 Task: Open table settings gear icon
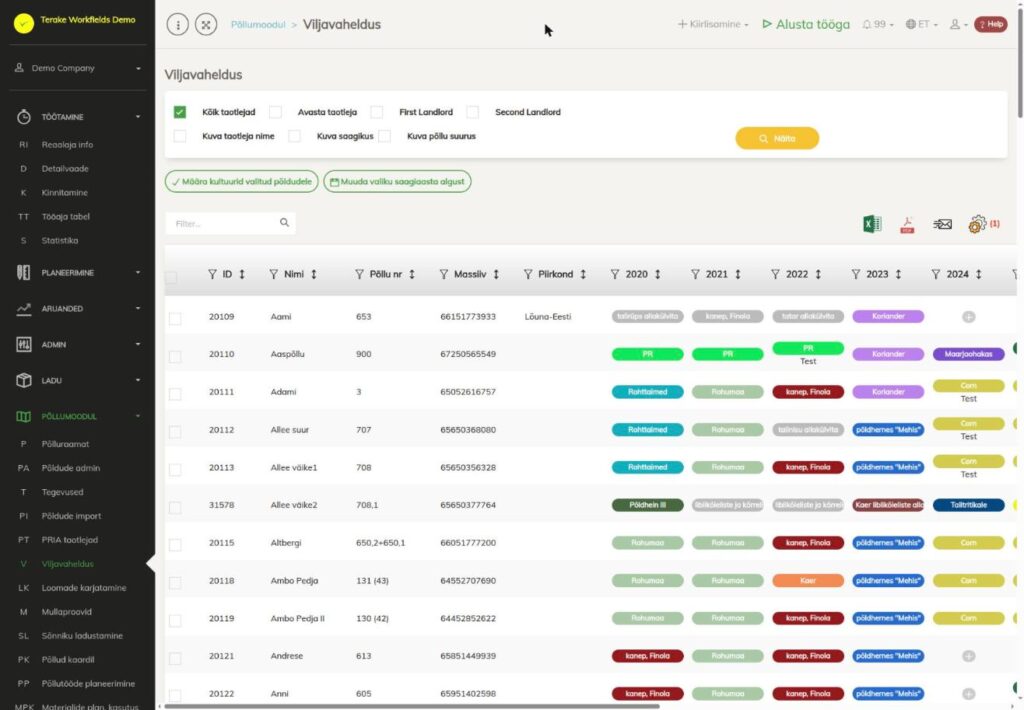pyautogui.click(x=977, y=224)
